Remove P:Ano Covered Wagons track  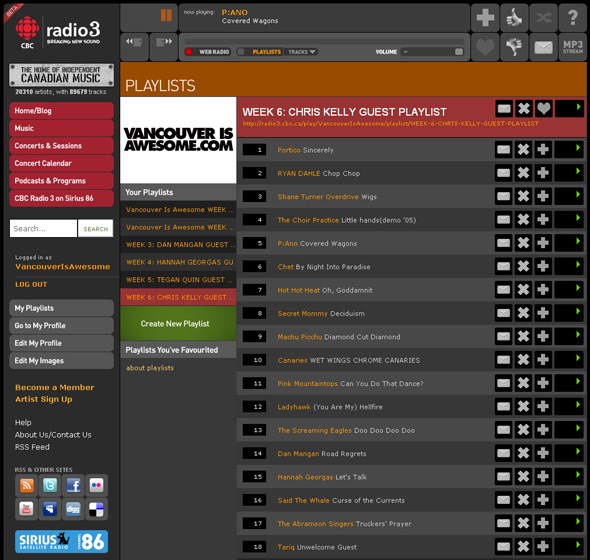(523, 243)
